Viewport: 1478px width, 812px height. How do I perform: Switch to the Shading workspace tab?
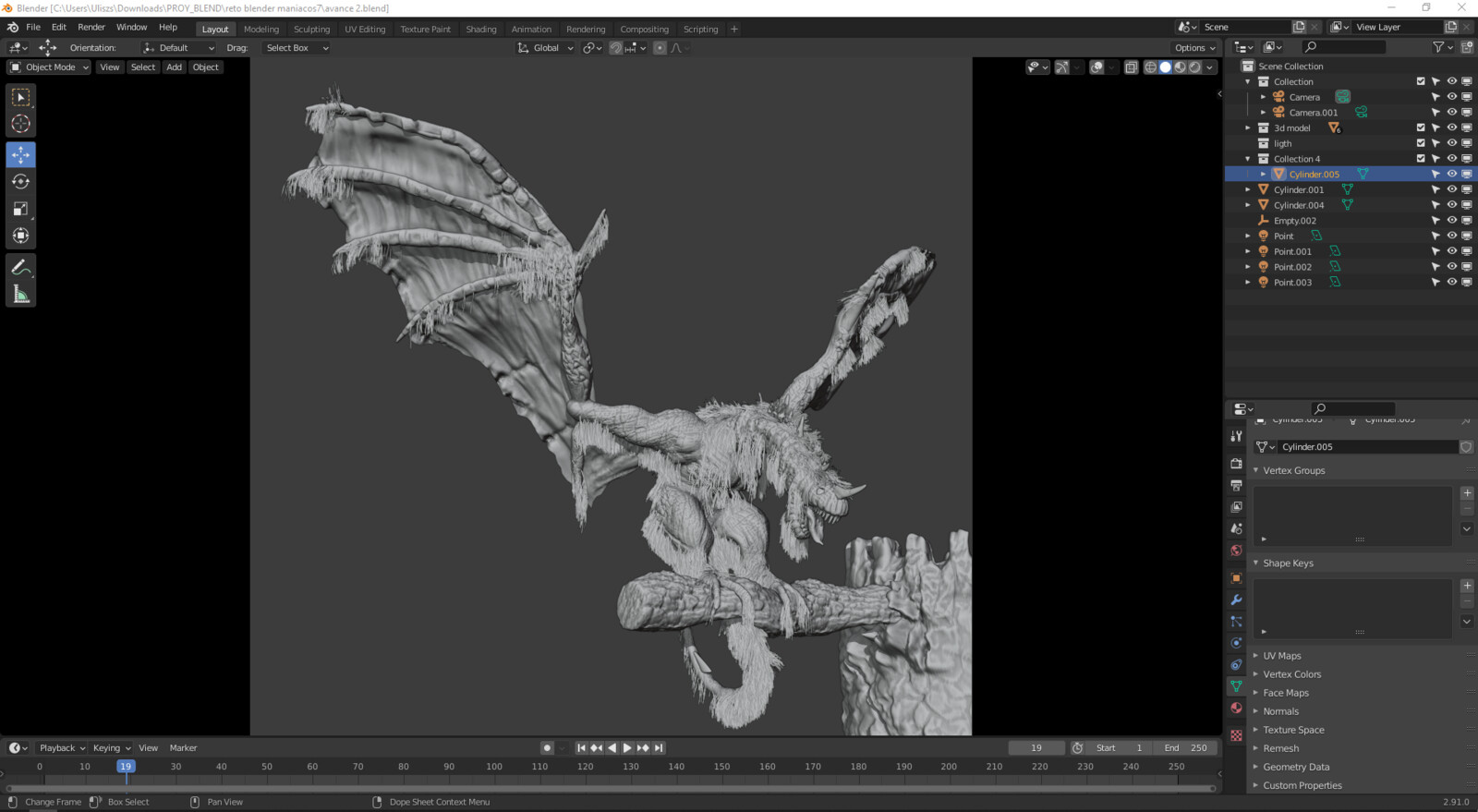pos(480,30)
